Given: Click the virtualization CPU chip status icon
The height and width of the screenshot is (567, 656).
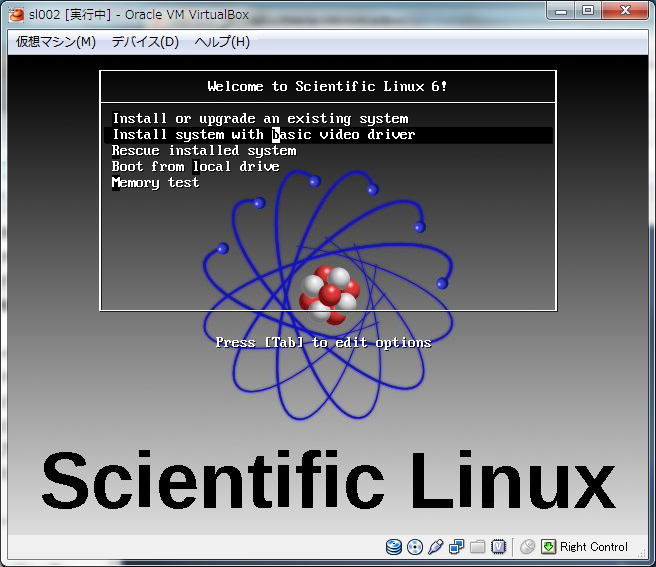Looking at the screenshot, I should [x=498, y=546].
